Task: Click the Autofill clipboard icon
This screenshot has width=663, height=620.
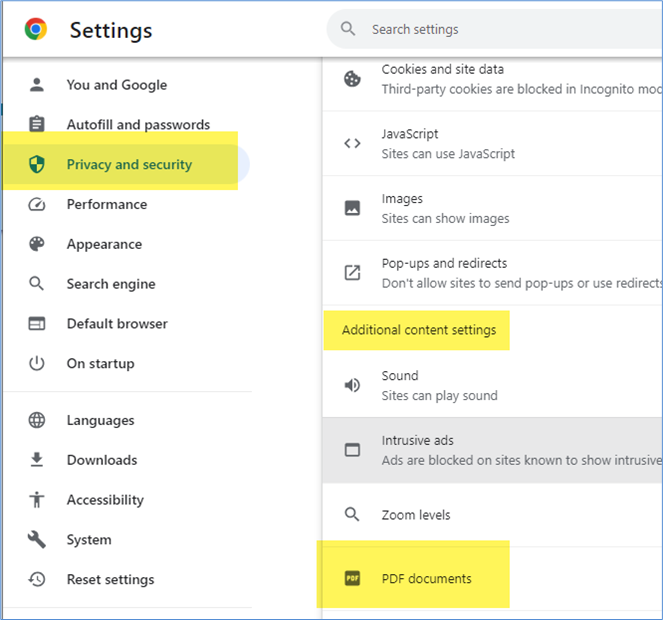Action: click(x=37, y=125)
